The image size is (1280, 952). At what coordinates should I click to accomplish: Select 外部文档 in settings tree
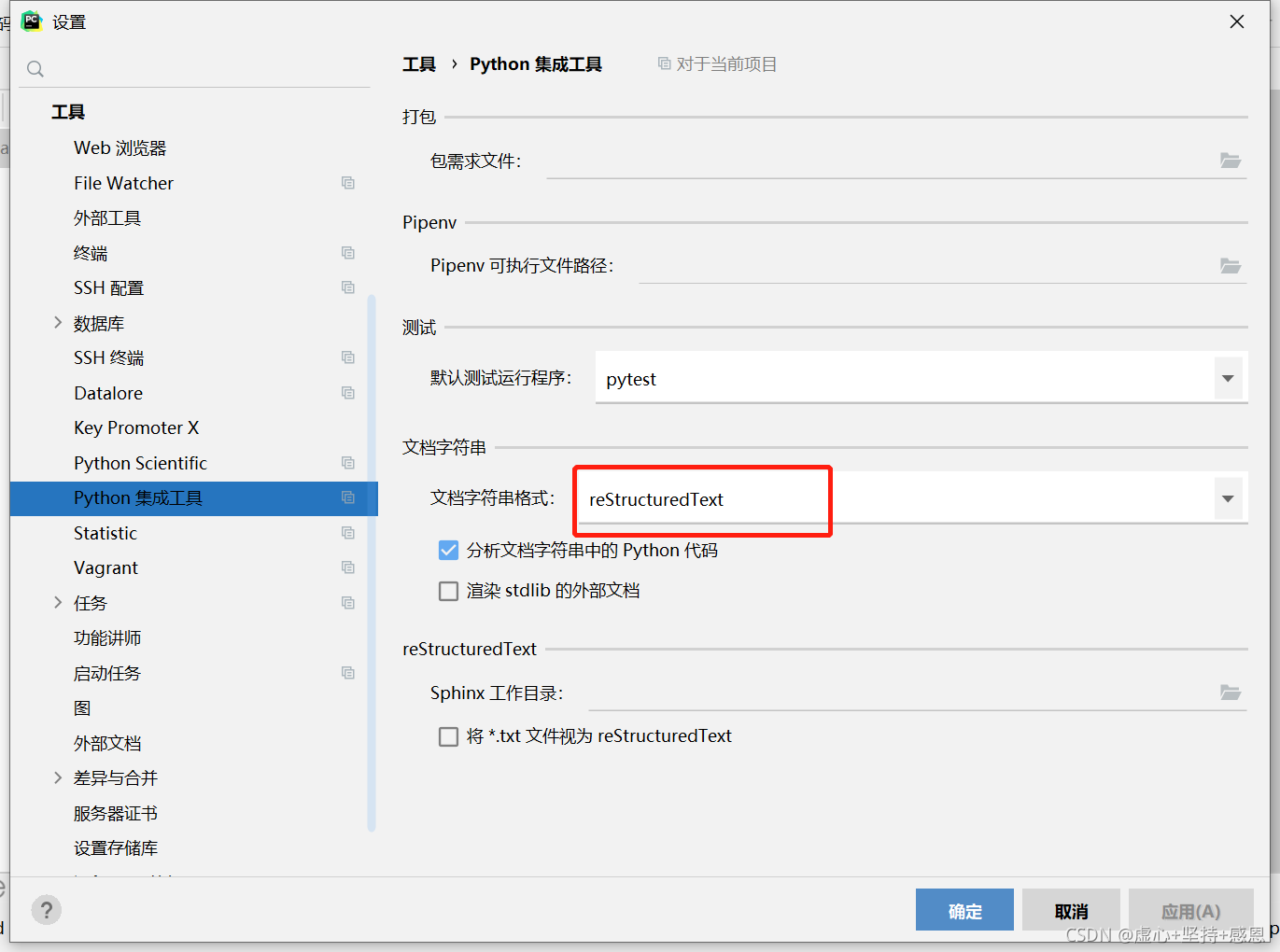pyautogui.click(x=107, y=743)
